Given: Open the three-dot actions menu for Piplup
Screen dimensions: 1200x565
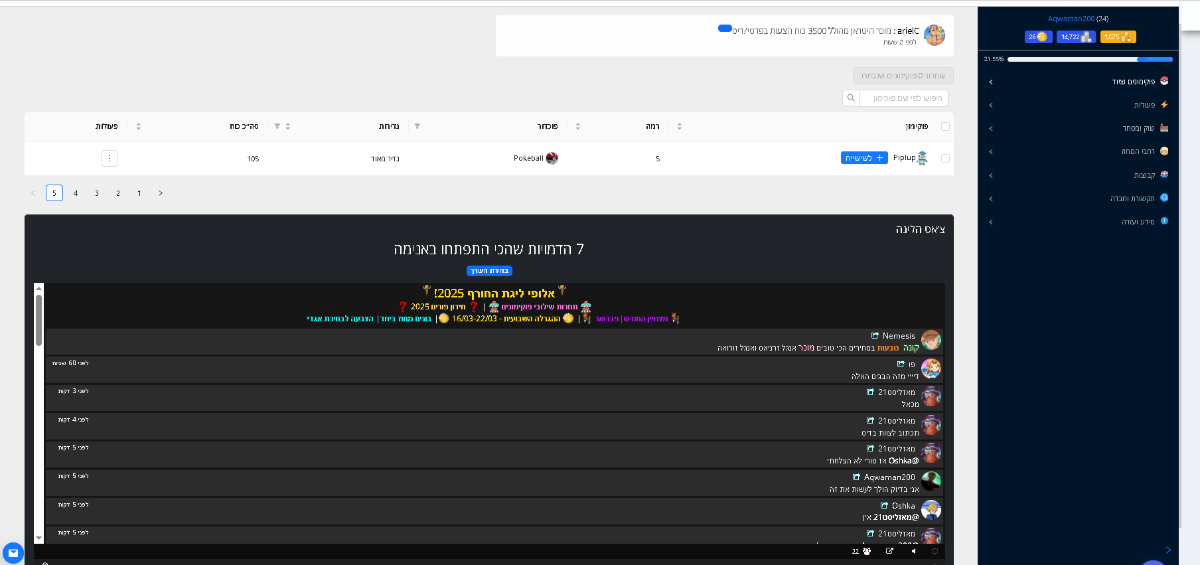Looking at the screenshot, I should 110,158.
